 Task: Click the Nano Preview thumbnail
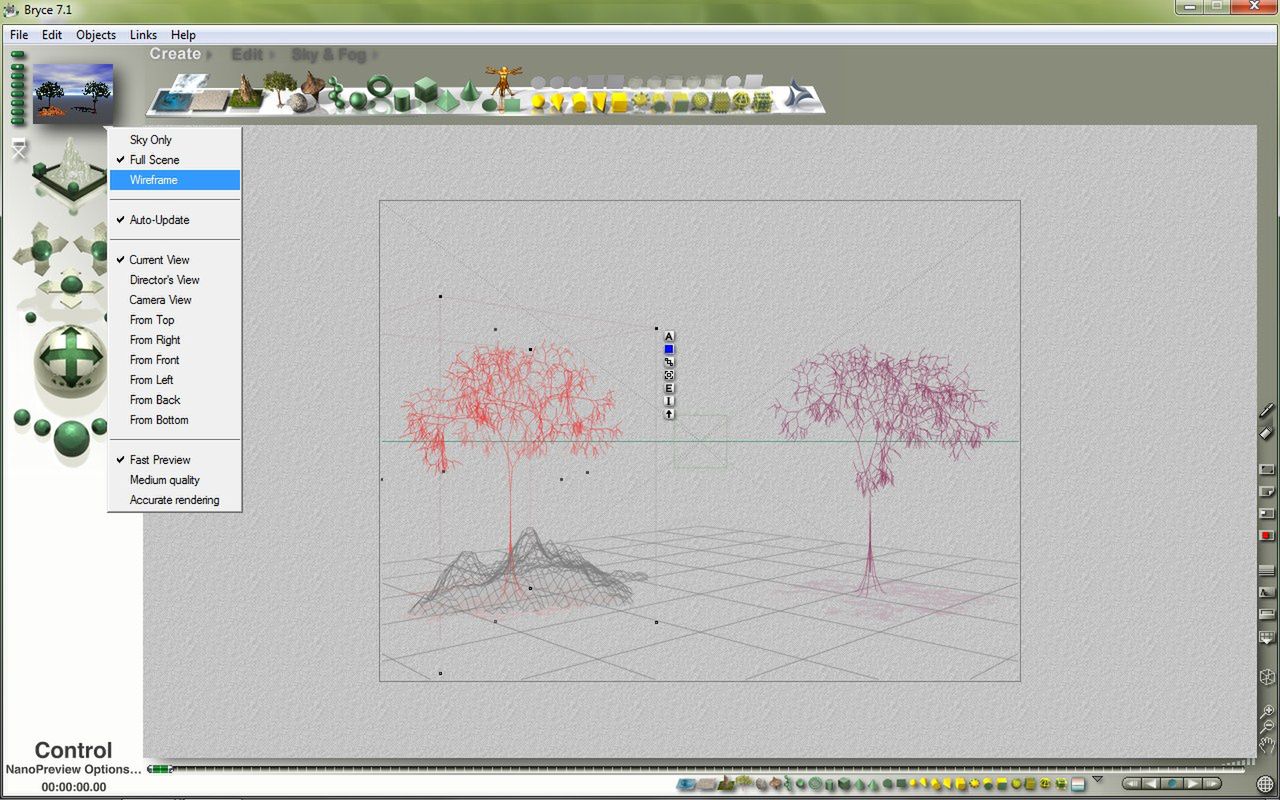73,94
